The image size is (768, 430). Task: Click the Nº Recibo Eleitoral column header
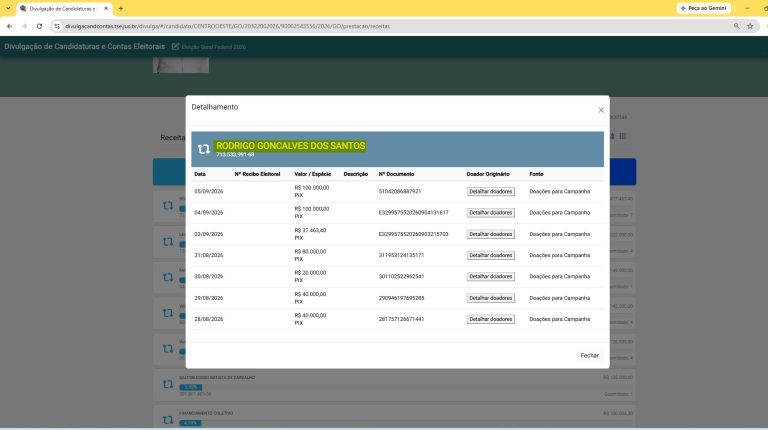click(257, 174)
